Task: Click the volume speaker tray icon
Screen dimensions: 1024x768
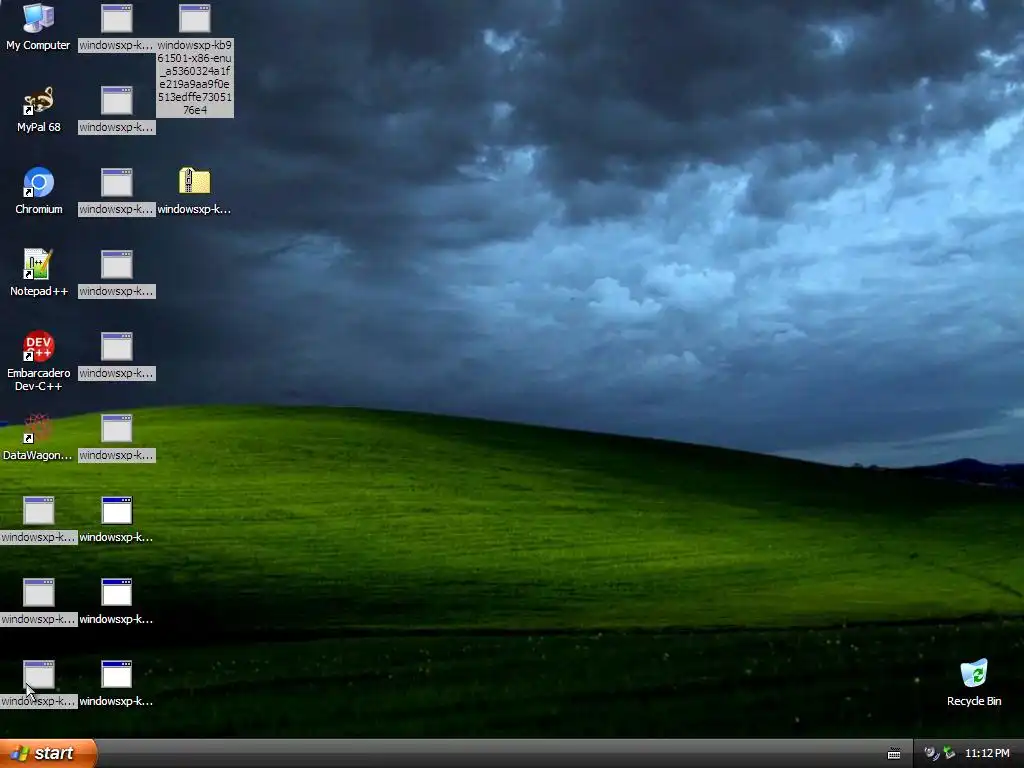Action: [x=931, y=753]
